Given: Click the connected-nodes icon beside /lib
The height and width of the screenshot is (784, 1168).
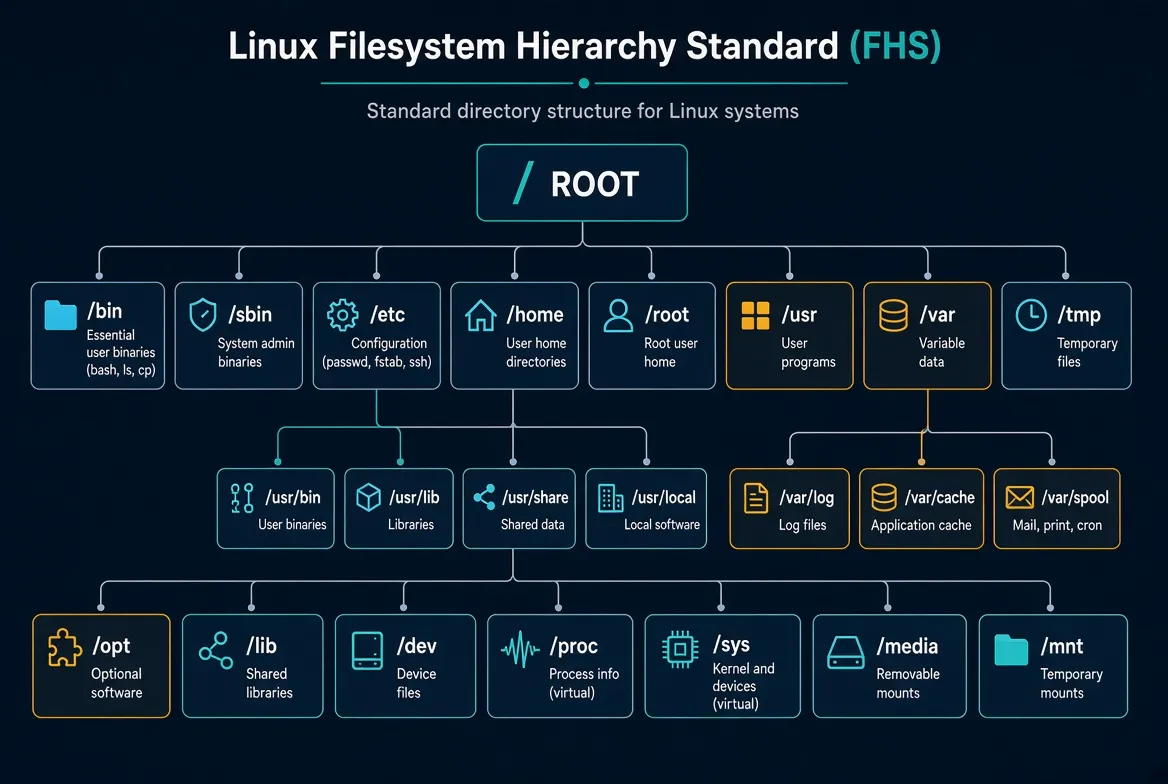Looking at the screenshot, I should coord(216,650).
